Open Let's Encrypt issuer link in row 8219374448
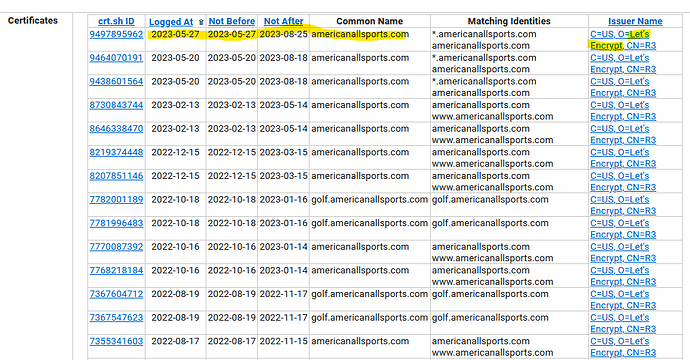This screenshot has height=360, width=690. tap(623, 158)
